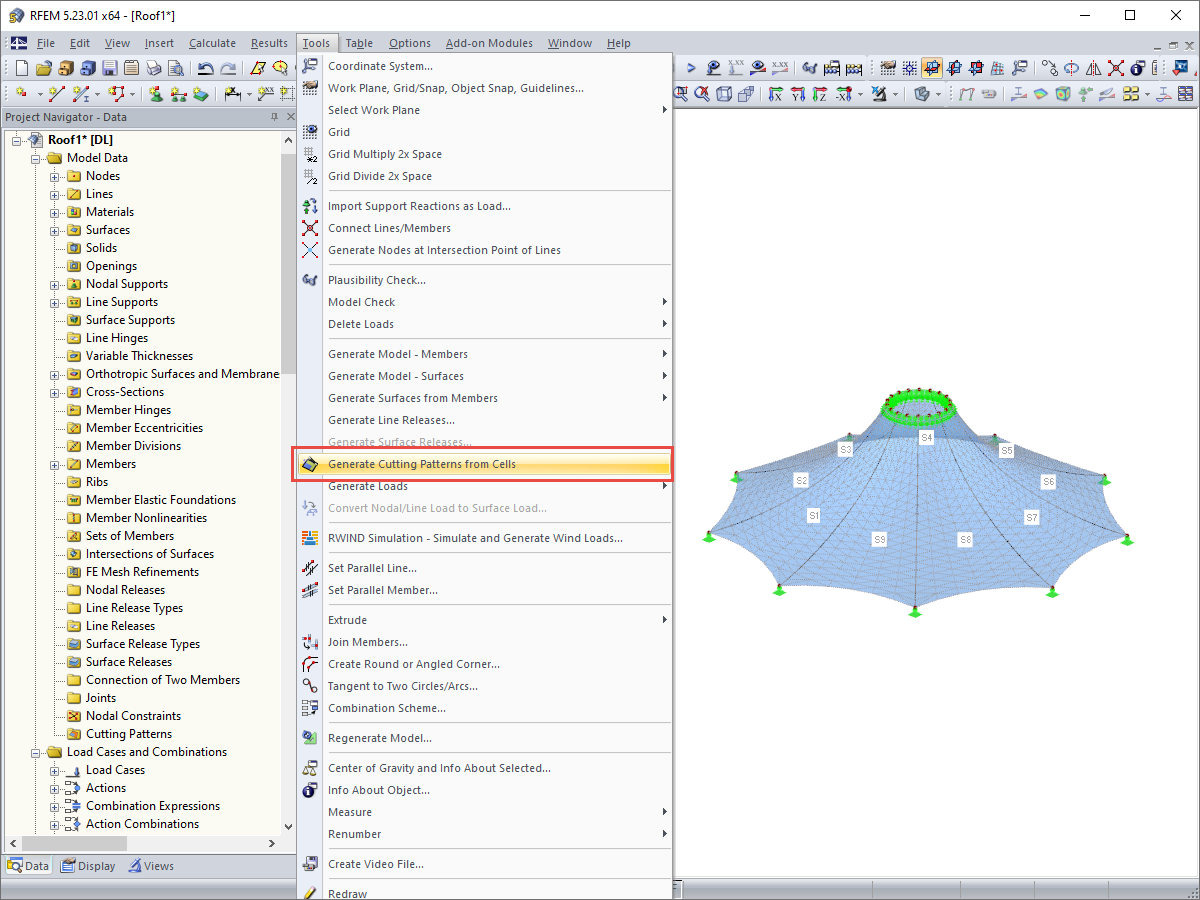Undo the last action
This screenshot has width=1200, height=900.
click(207, 67)
